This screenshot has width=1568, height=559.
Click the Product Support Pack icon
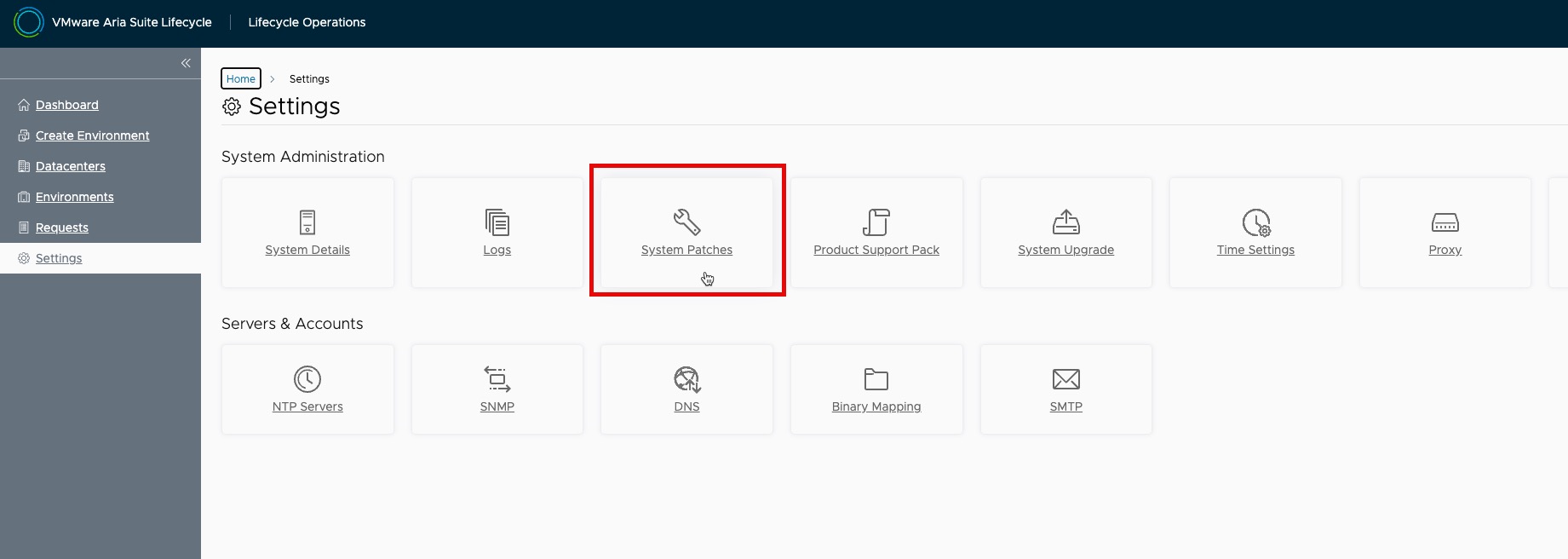(876, 222)
